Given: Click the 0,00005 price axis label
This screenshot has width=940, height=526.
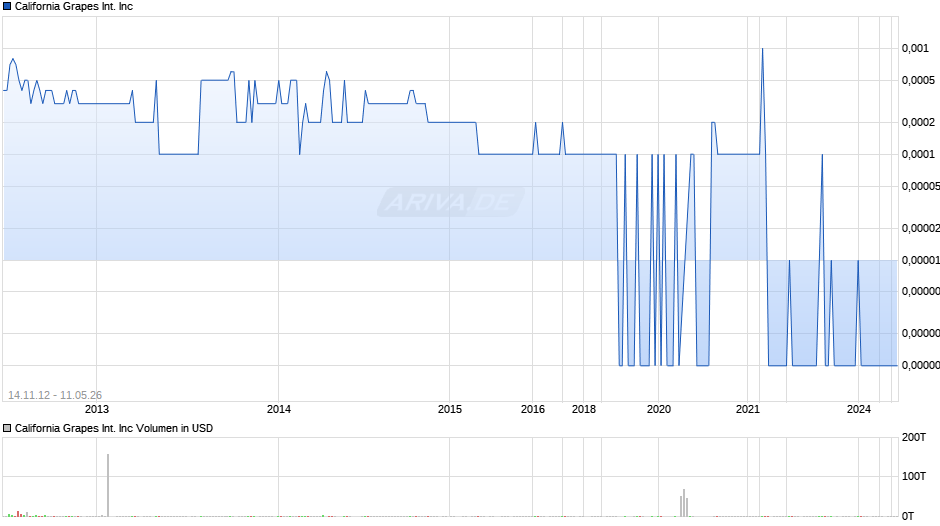Looking at the screenshot, I should coord(921,187).
